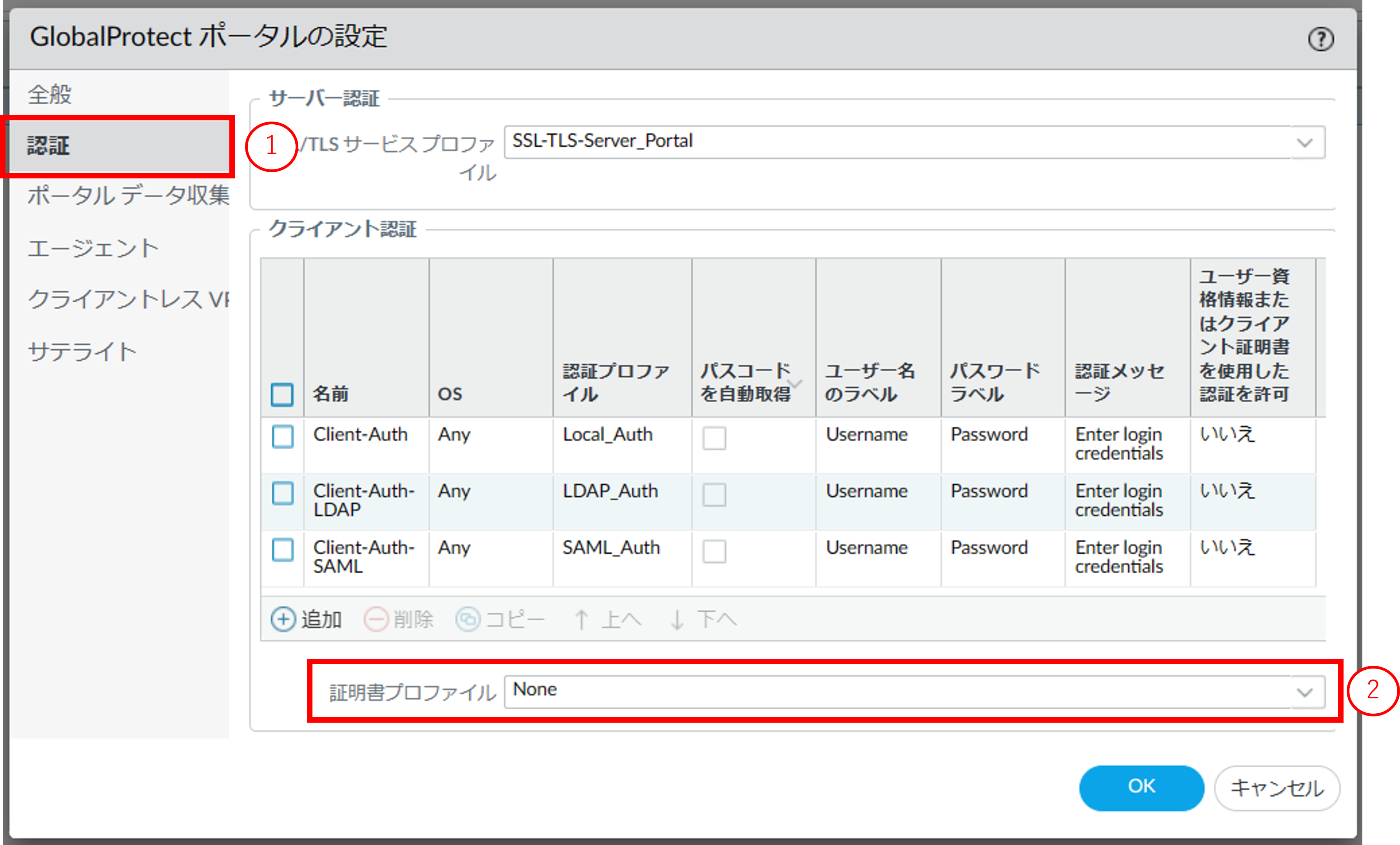Click the 追加 (add) plus icon
The width and height of the screenshot is (1400, 845).
pyautogui.click(x=283, y=620)
